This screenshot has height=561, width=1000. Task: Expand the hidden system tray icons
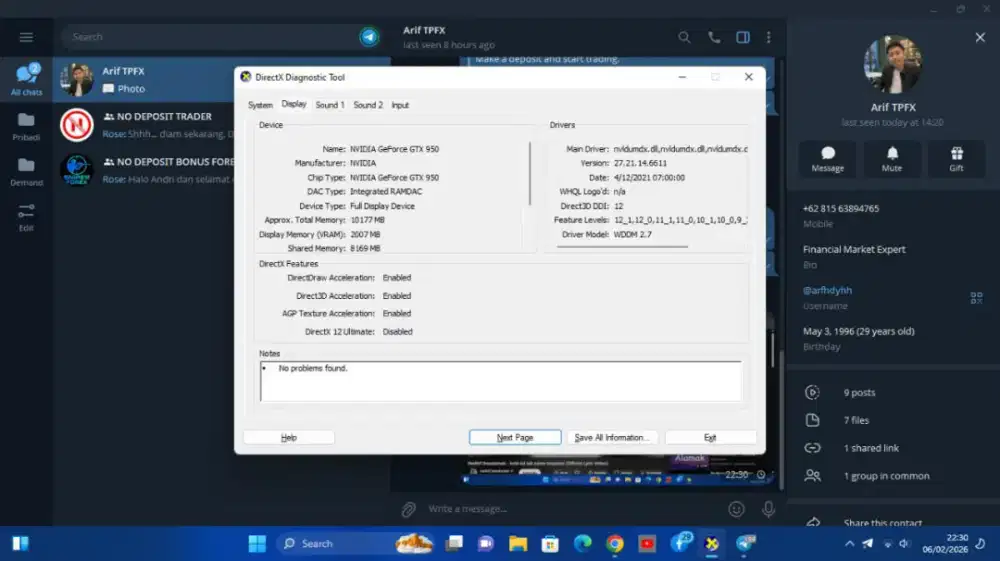point(849,544)
